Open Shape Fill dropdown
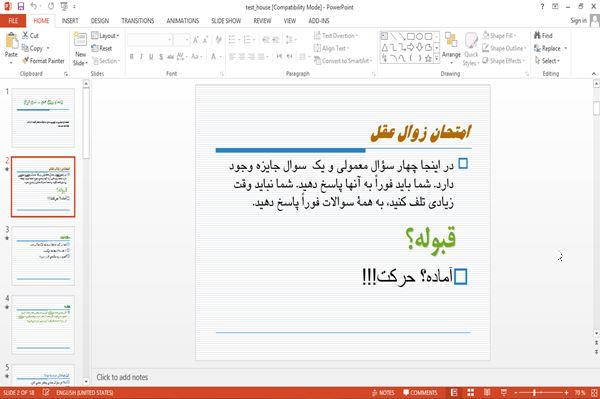This screenshot has height=399, width=600. [x=499, y=36]
